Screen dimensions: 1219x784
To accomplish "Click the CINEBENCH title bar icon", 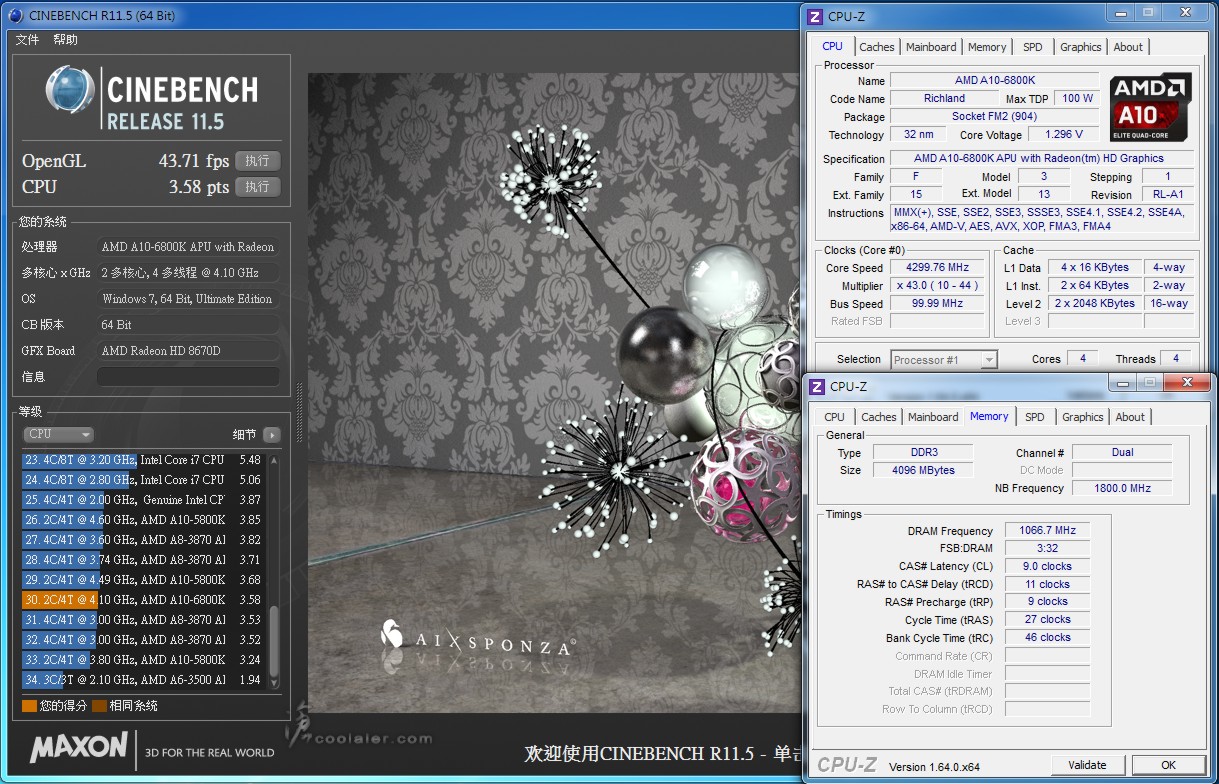I will 17,15.
